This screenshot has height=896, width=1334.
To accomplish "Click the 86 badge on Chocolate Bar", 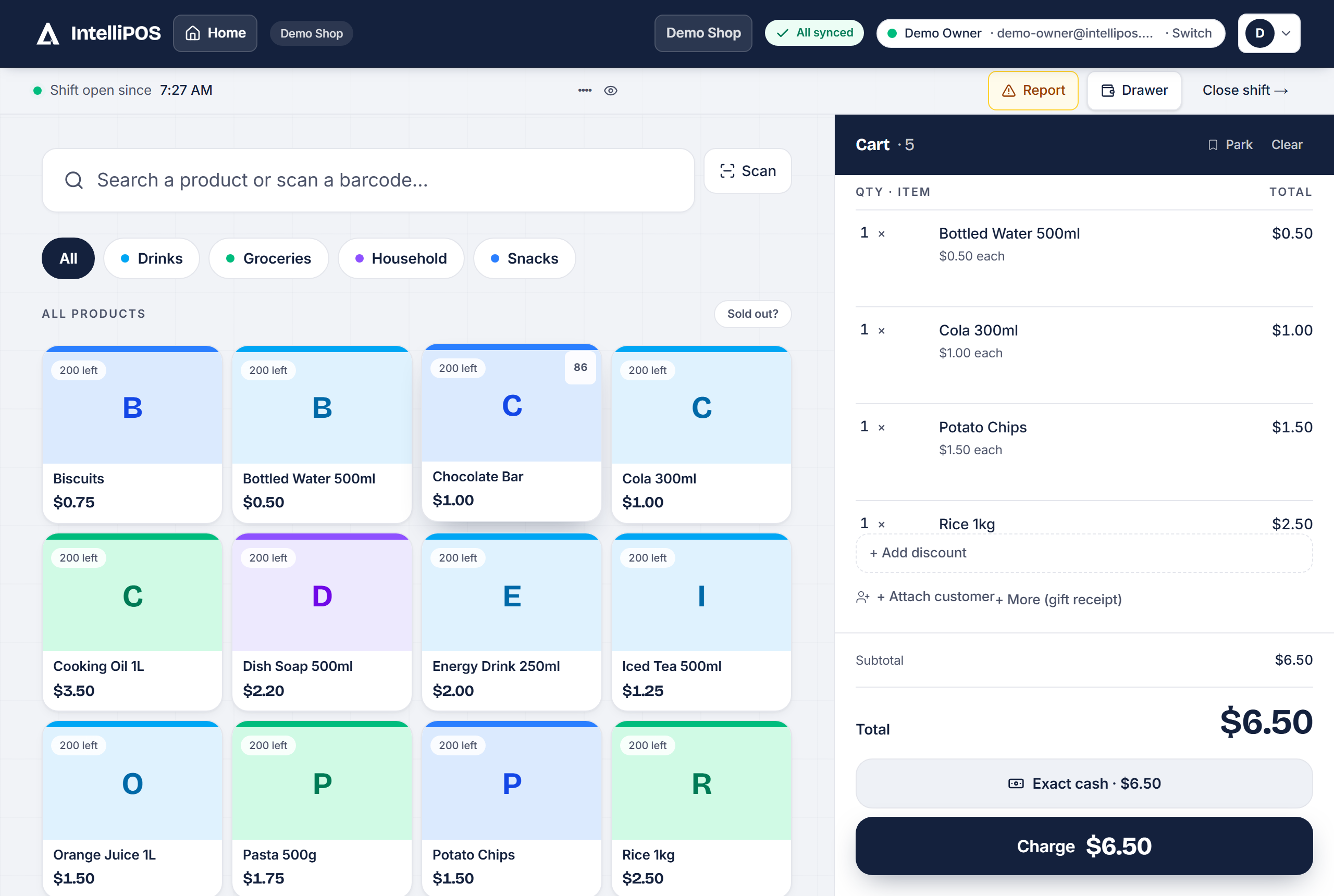I will pos(580,367).
